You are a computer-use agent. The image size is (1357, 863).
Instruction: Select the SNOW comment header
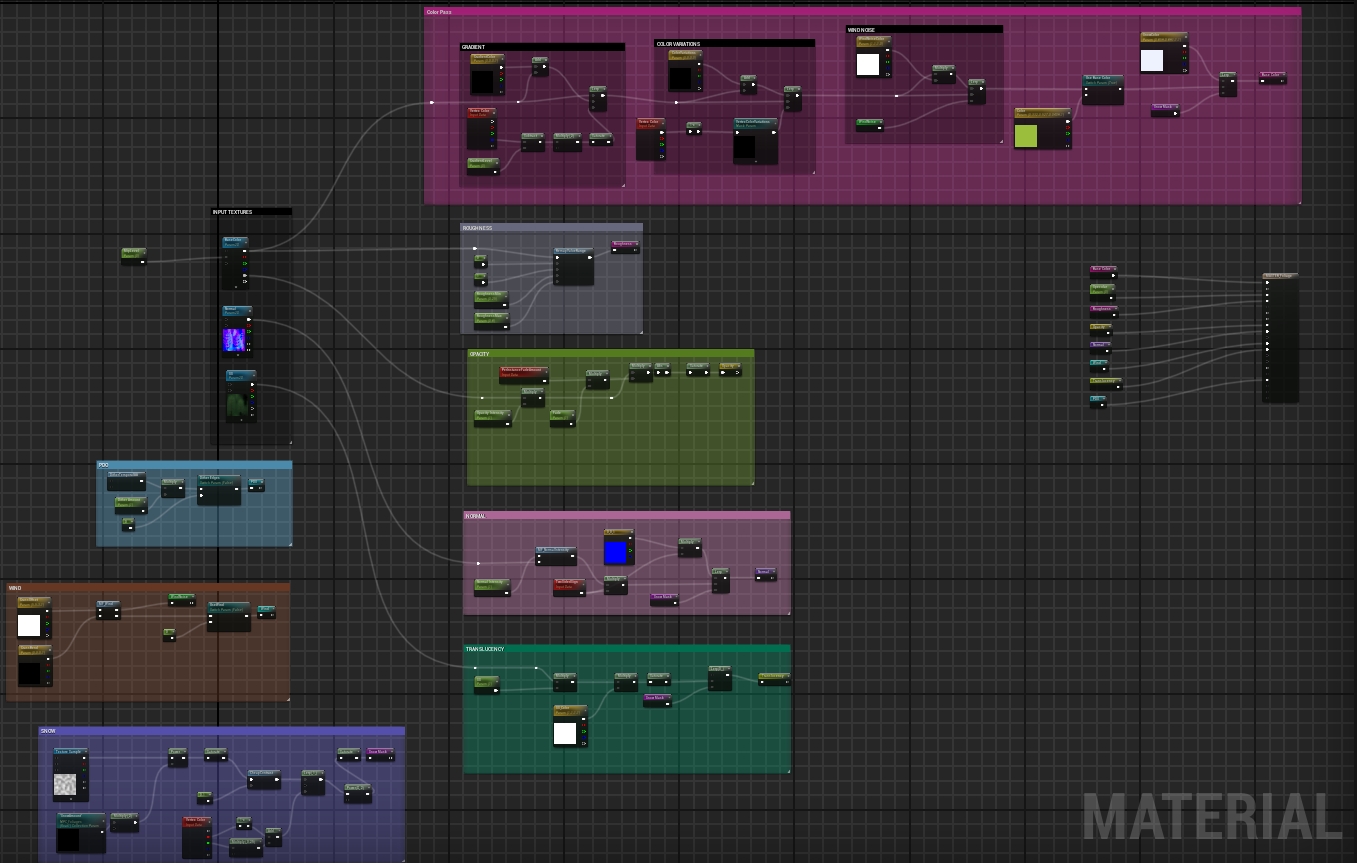(x=222, y=731)
